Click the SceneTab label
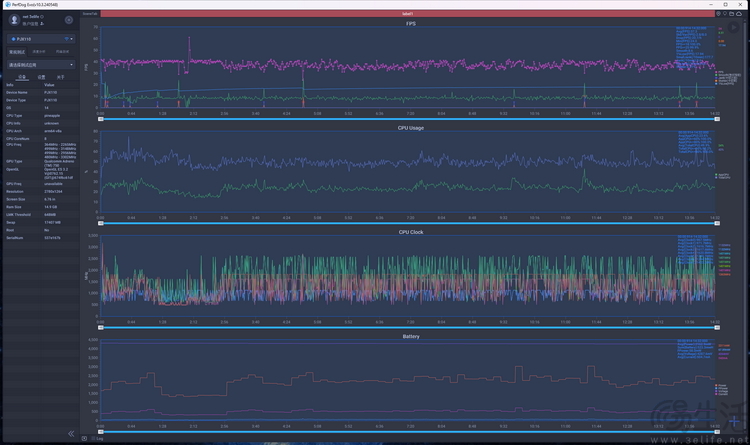The height and width of the screenshot is (445, 750). point(90,14)
